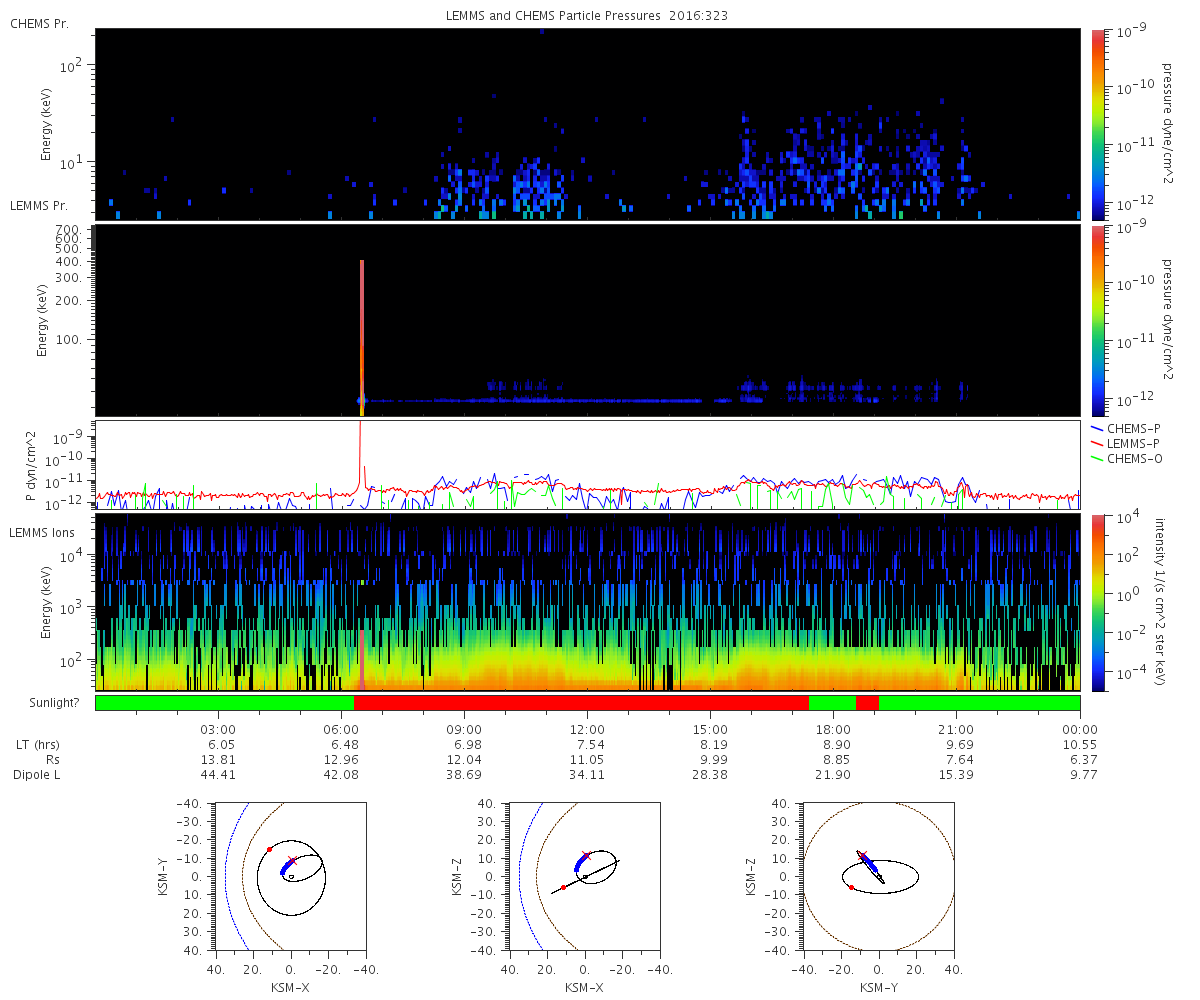The height and width of the screenshot is (1000, 1200).
Task: Click the first green Sunlight bar segment
Action: click(225, 703)
